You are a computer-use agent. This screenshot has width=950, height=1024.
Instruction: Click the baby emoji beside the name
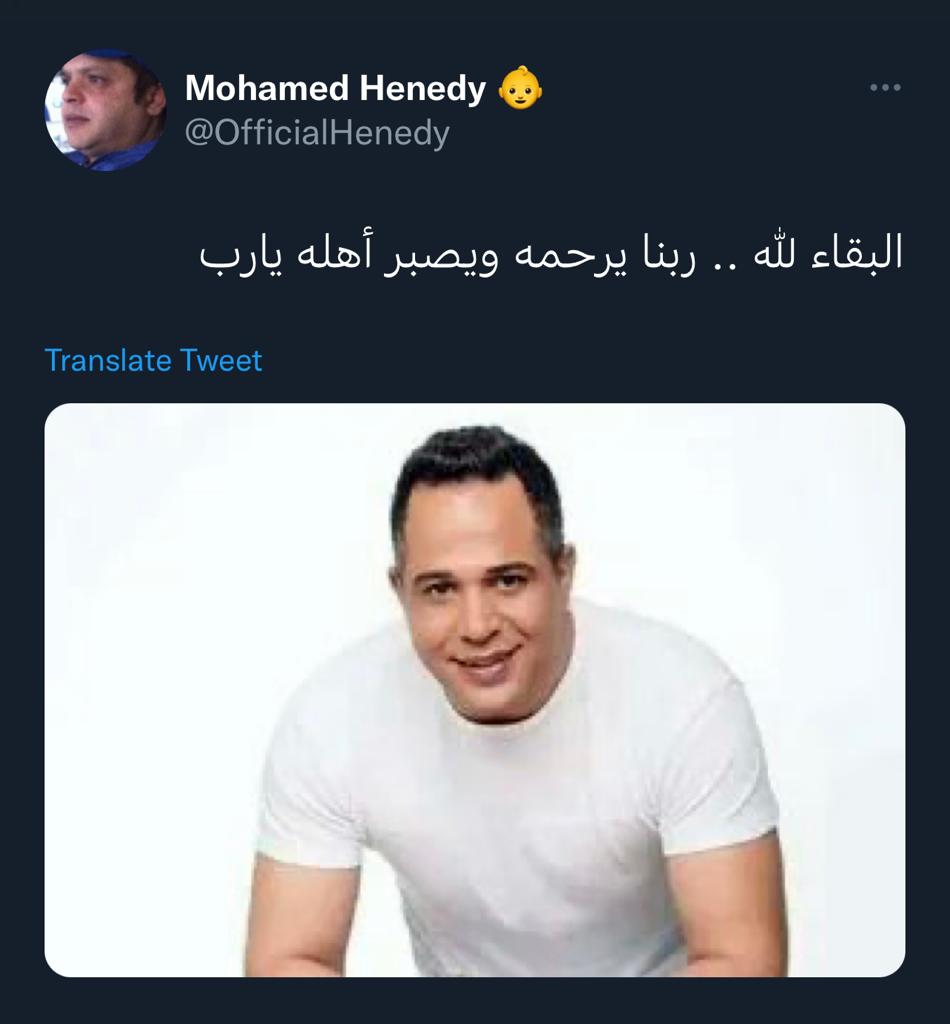[x=520, y=88]
